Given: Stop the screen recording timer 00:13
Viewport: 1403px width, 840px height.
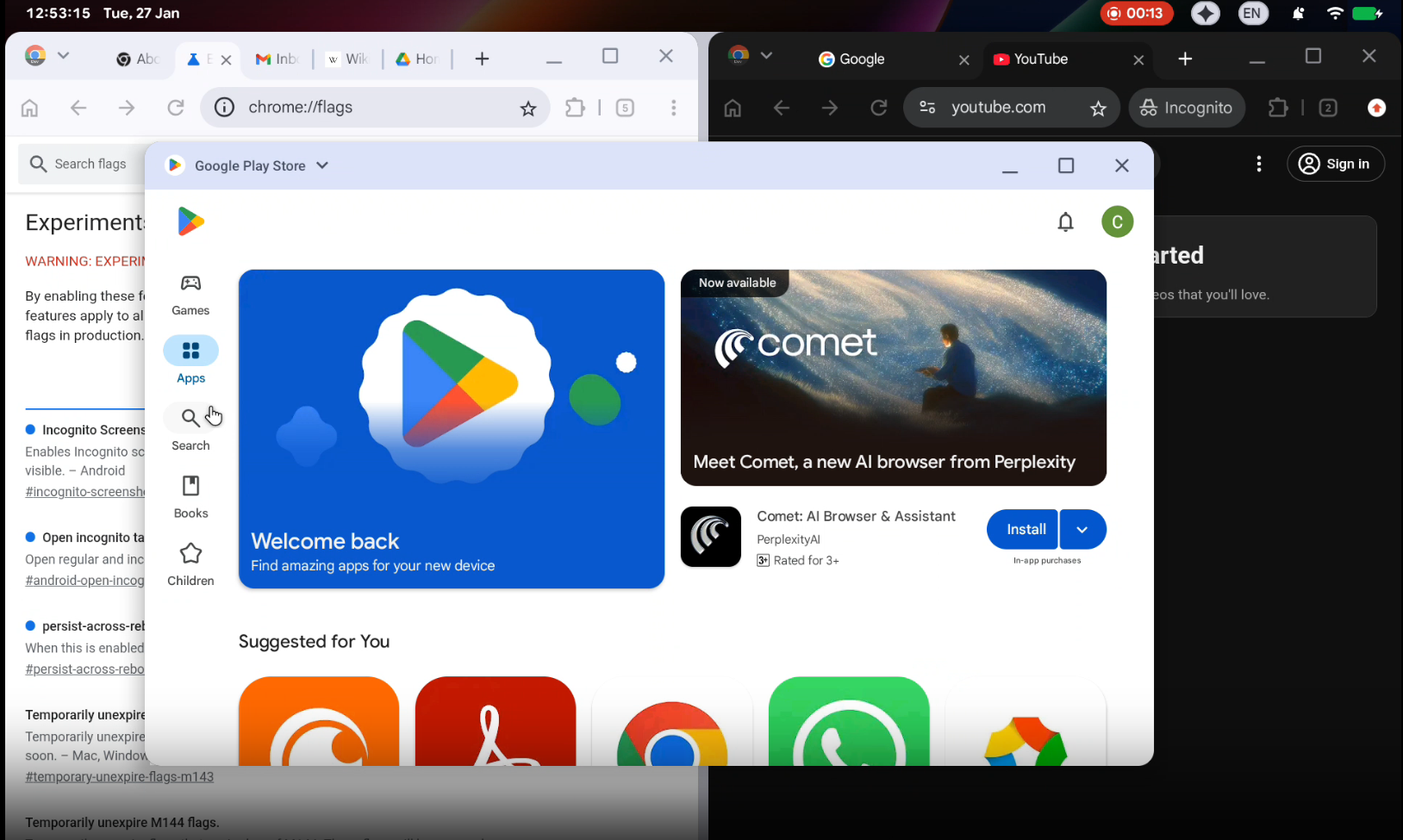Looking at the screenshot, I should coord(1137,13).
